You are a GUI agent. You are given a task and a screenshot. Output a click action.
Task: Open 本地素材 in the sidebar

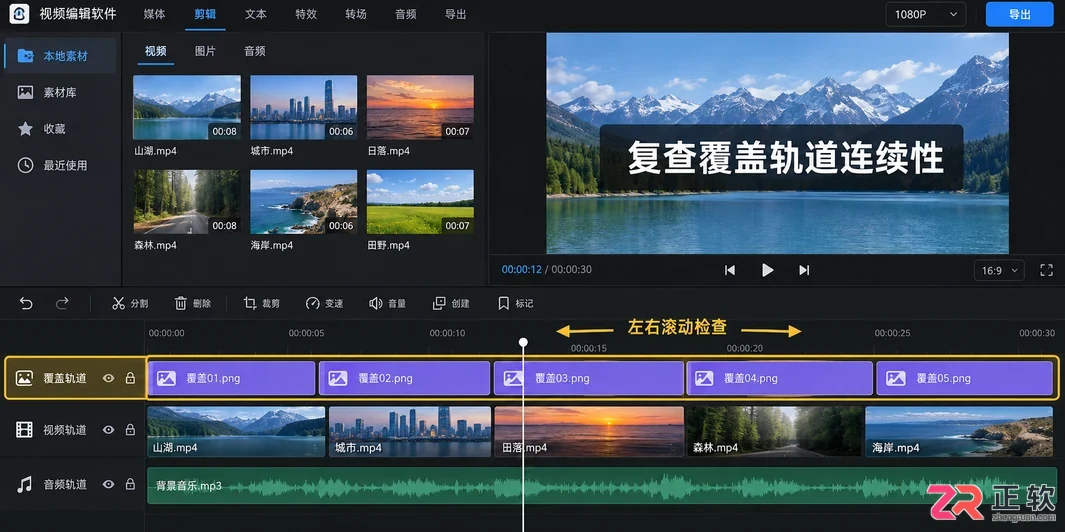(x=59, y=56)
